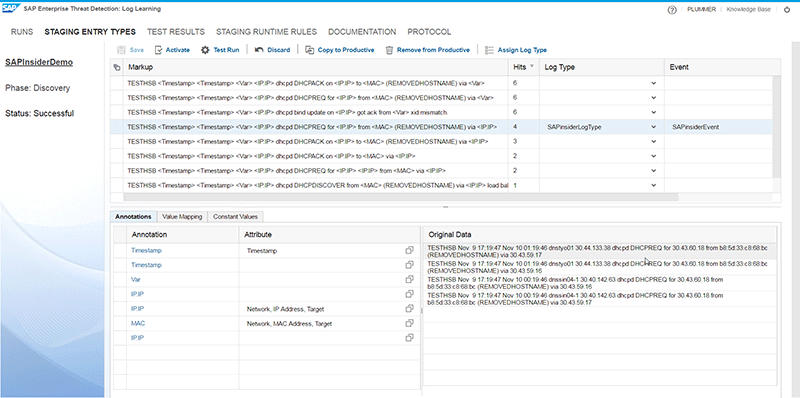Click the Discard button
The height and width of the screenshot is (398, 800).
click(x=272, y=50)
